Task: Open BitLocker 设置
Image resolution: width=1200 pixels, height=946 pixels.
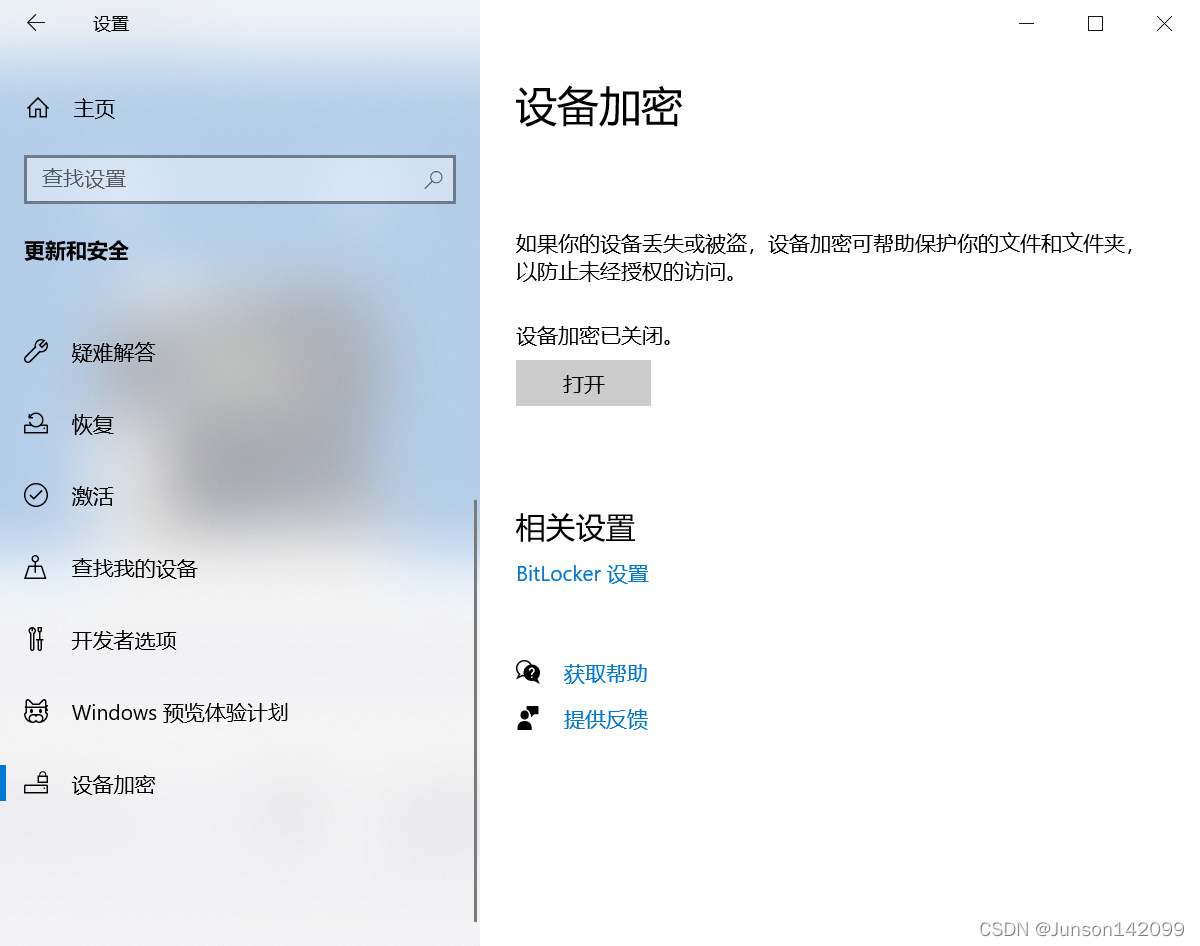Action: (582, 574)
